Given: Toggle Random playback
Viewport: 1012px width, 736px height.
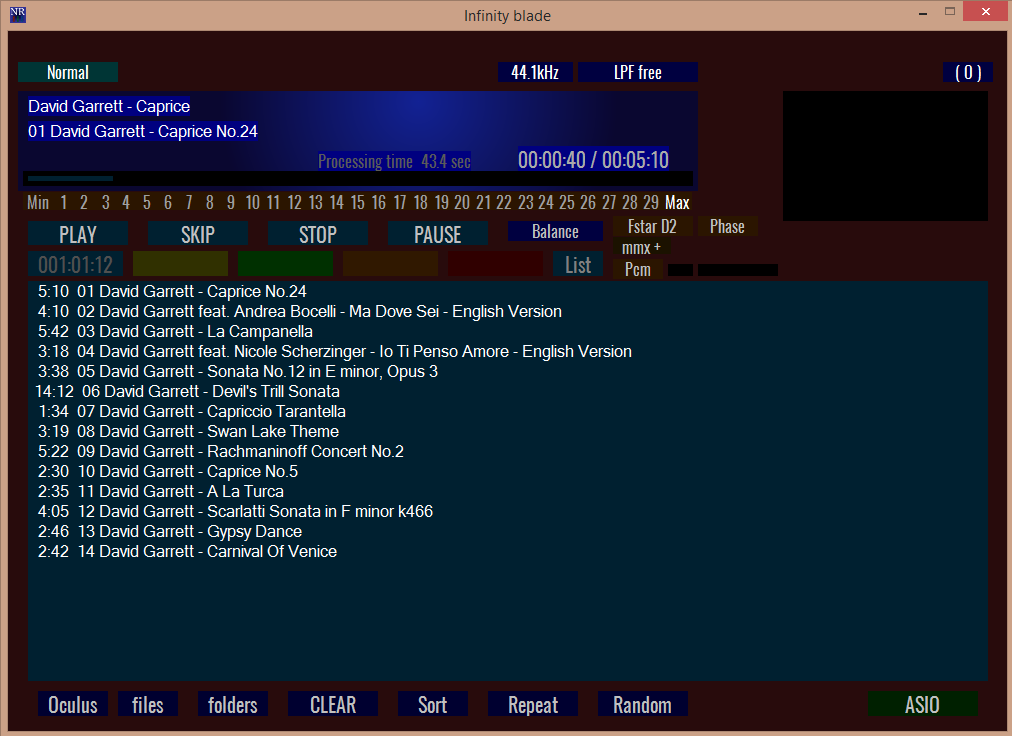Looking at the screenshot, I should tap(643, 704).
